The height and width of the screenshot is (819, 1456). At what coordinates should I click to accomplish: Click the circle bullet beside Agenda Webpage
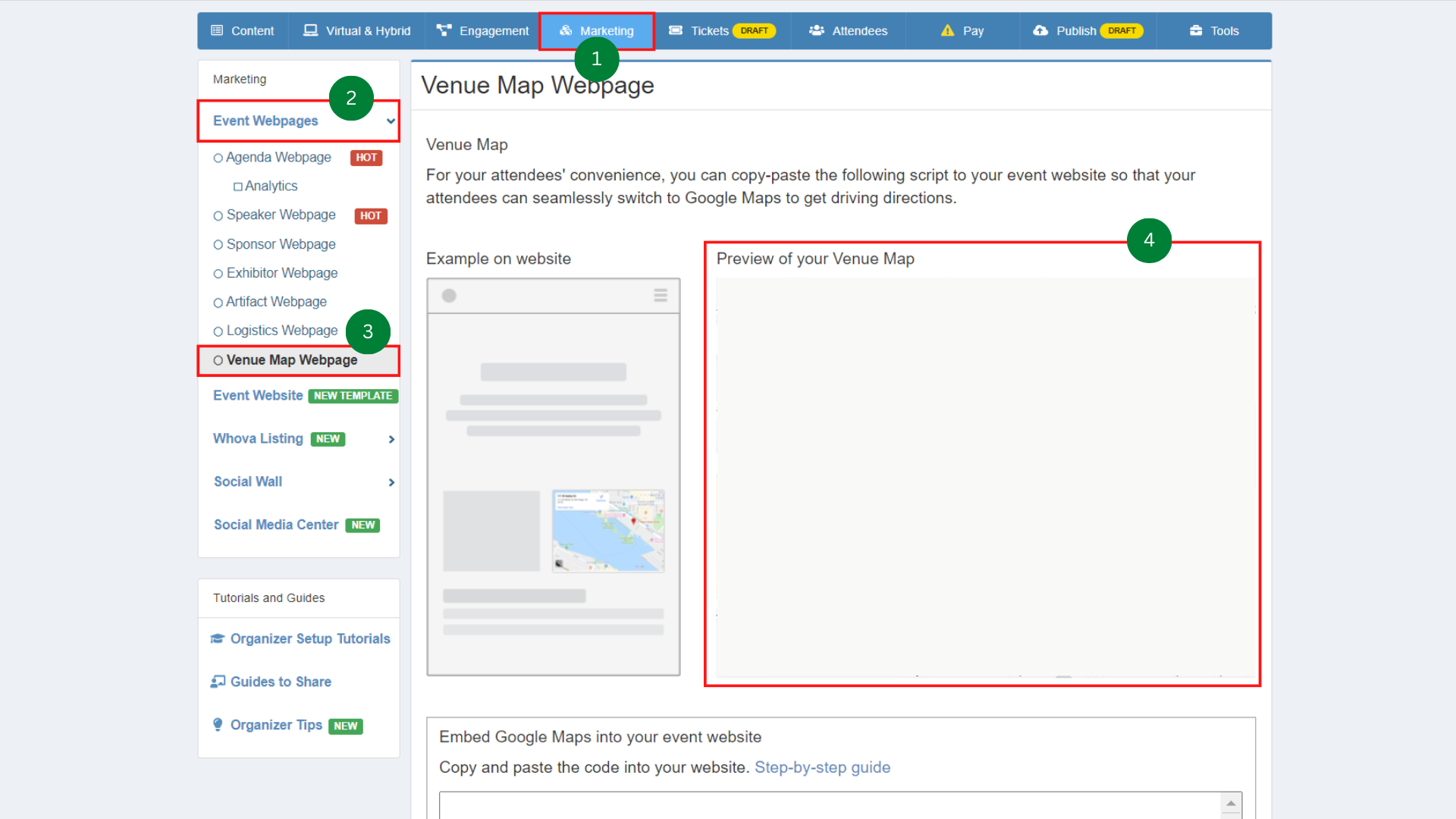[218, 158]
